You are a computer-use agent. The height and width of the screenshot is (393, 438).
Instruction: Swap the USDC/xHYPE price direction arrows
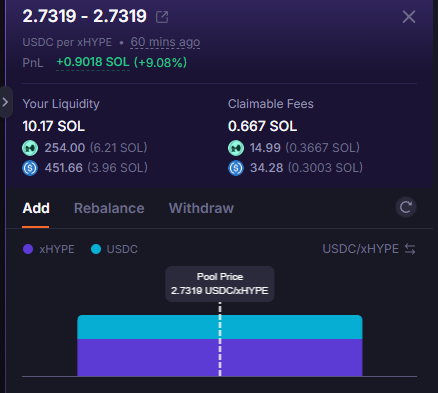(x=410, y=249)
